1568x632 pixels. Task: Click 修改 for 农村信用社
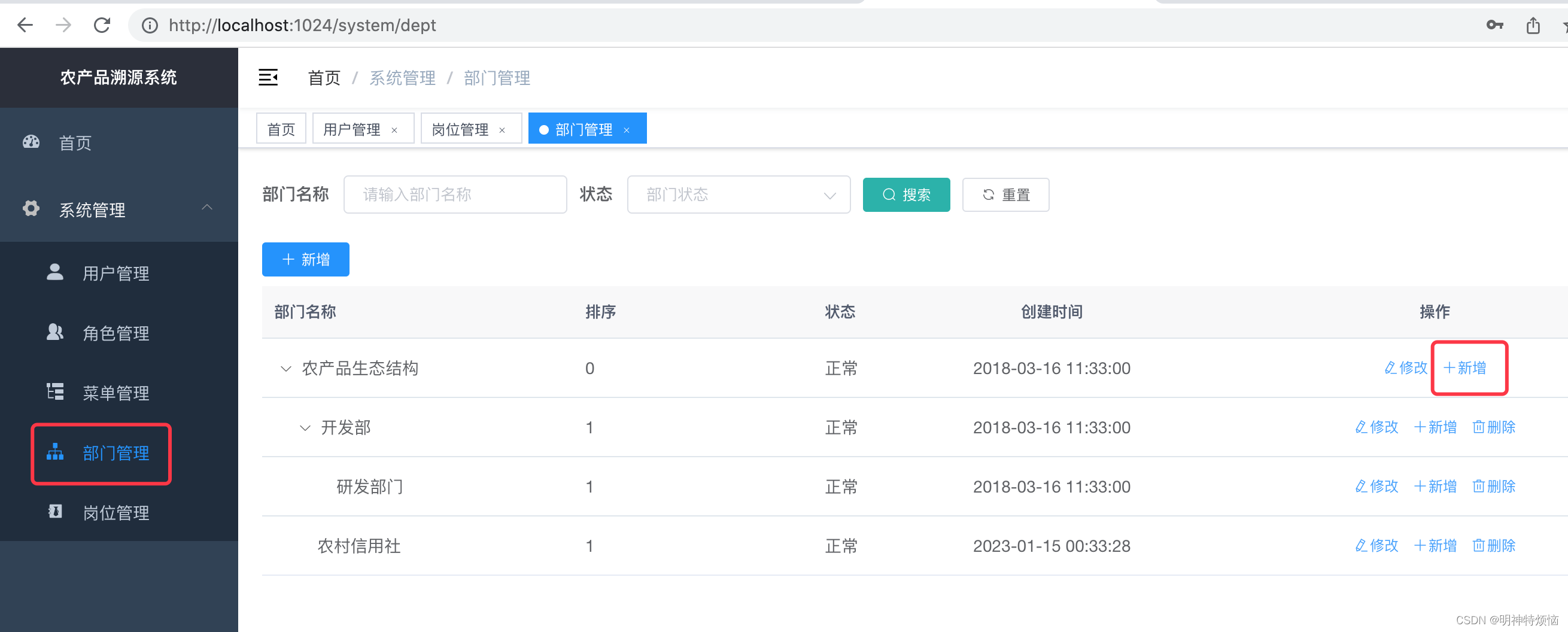coord(1377,545)
